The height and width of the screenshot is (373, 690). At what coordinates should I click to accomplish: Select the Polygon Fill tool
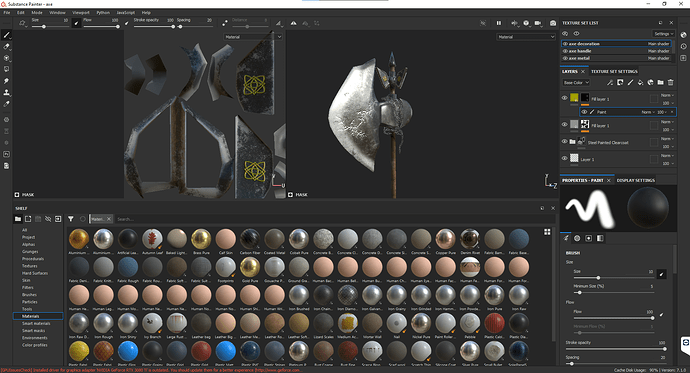[7, 69]
